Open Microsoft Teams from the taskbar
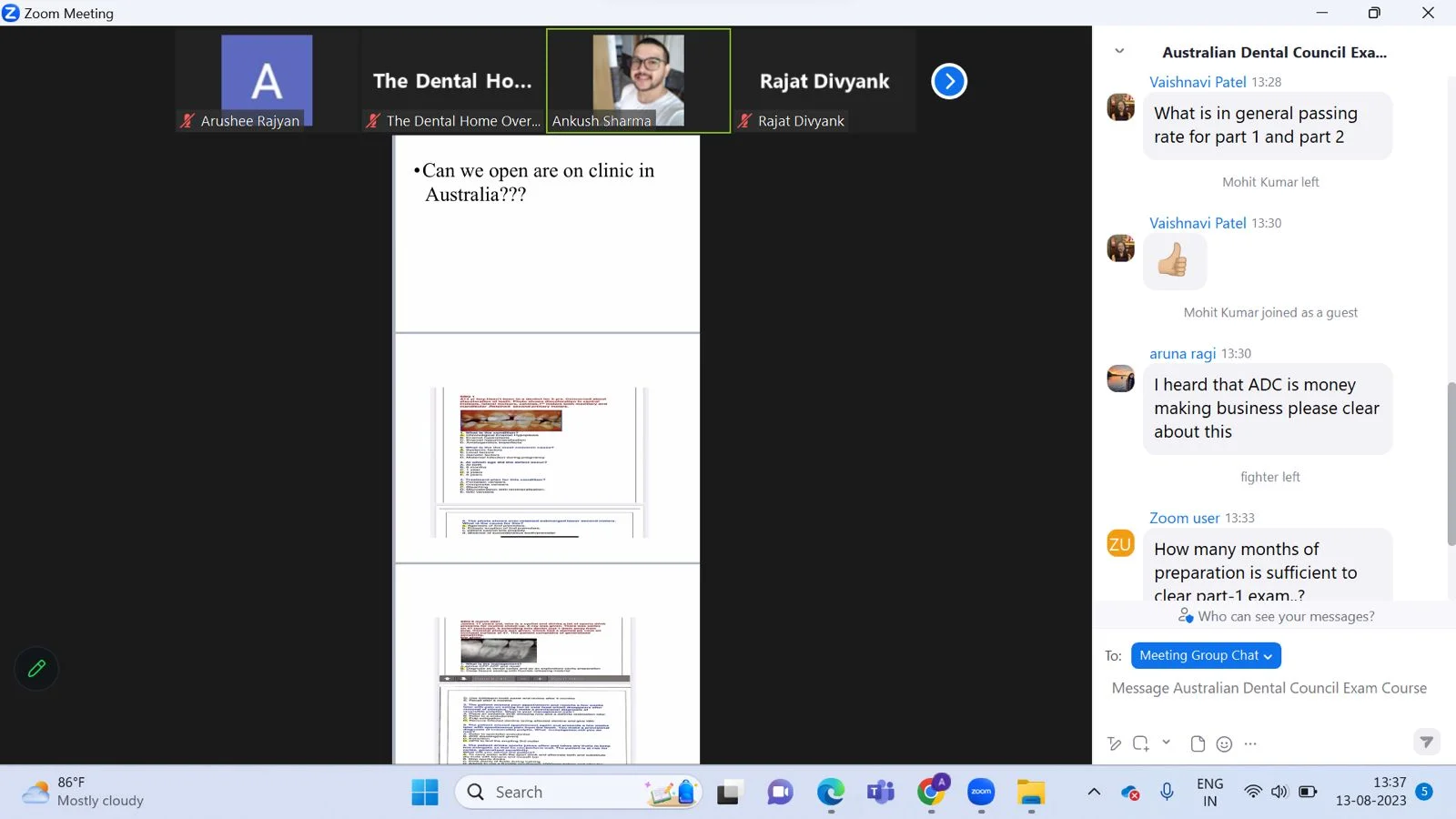This screenshot has width=1456, height=819. point(880,793)
